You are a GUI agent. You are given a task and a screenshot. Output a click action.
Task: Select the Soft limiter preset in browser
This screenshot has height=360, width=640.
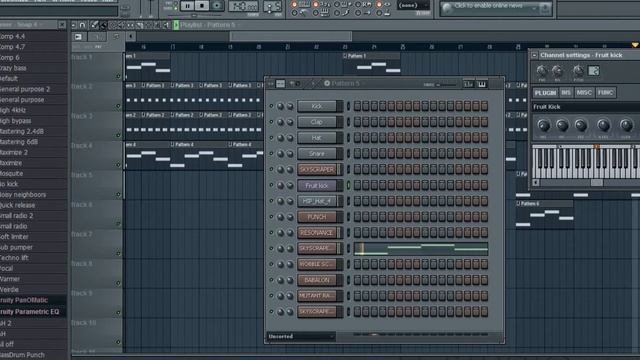pyautogui.click(x=15, y=237)
